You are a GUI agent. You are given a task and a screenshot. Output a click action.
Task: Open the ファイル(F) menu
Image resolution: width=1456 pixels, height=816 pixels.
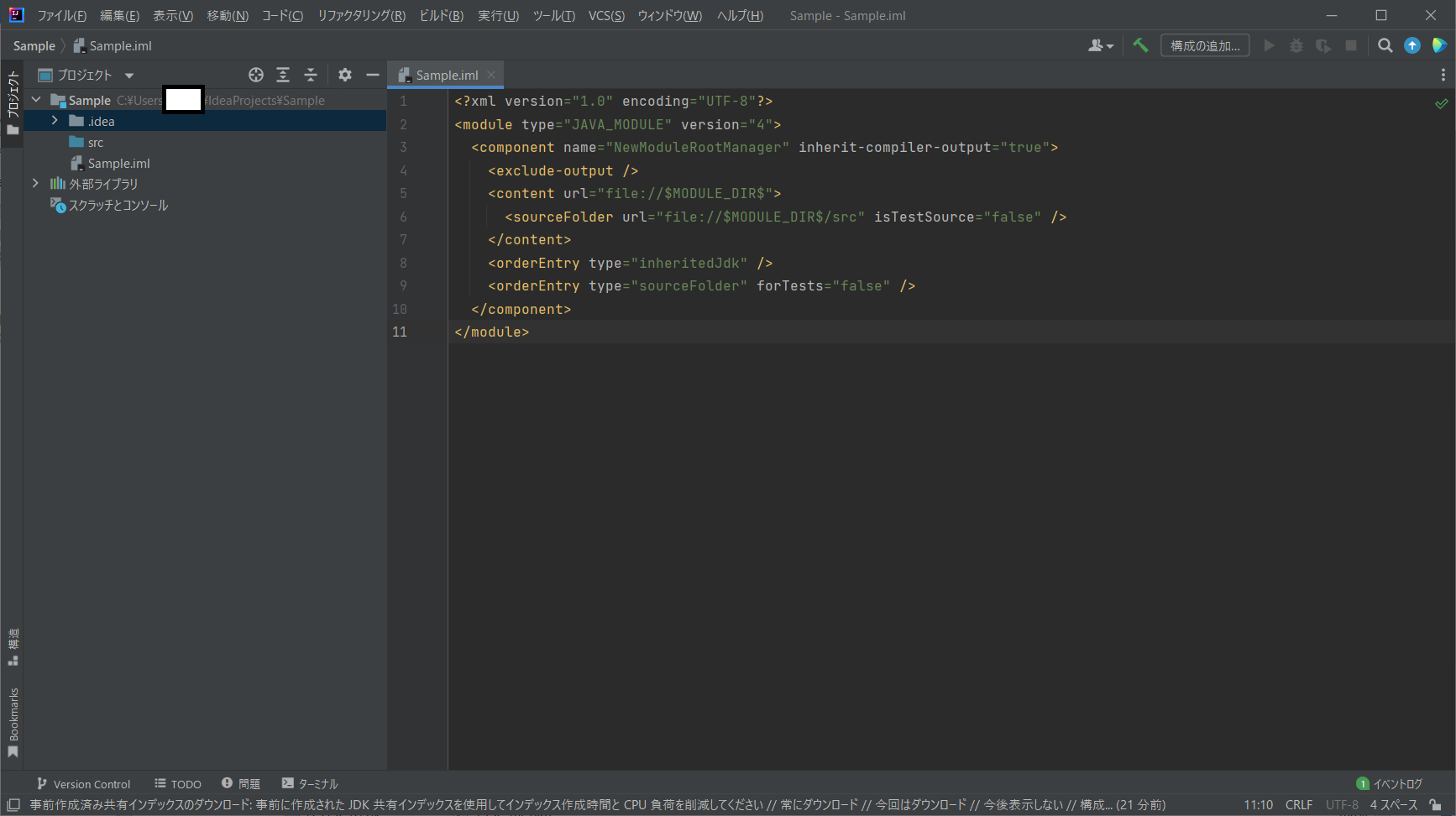point(61,15)
